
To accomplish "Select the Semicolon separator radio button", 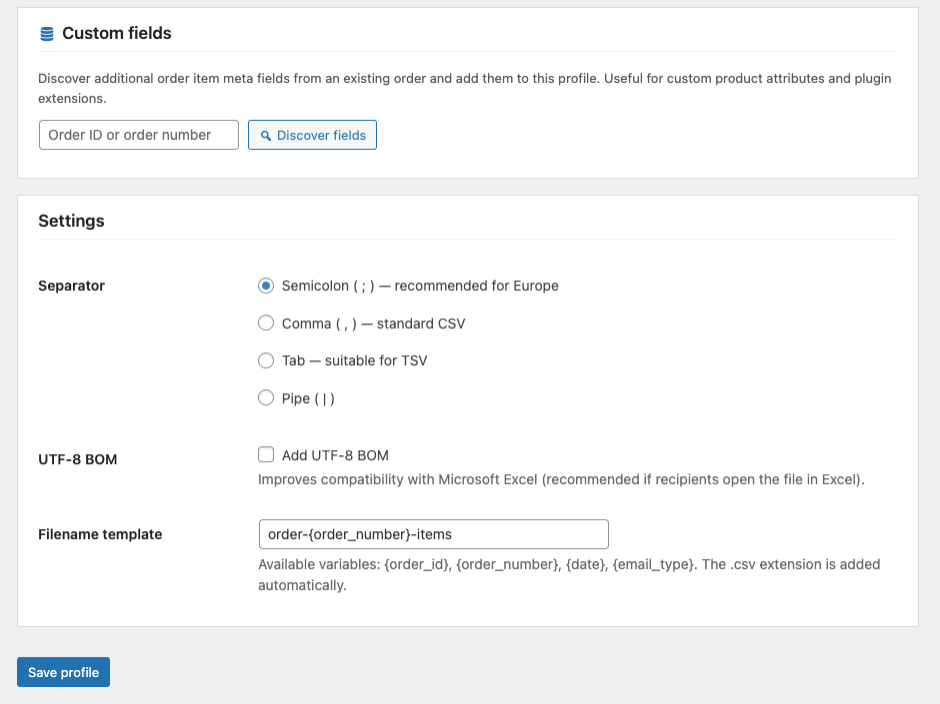I will [x=266, y=286].
